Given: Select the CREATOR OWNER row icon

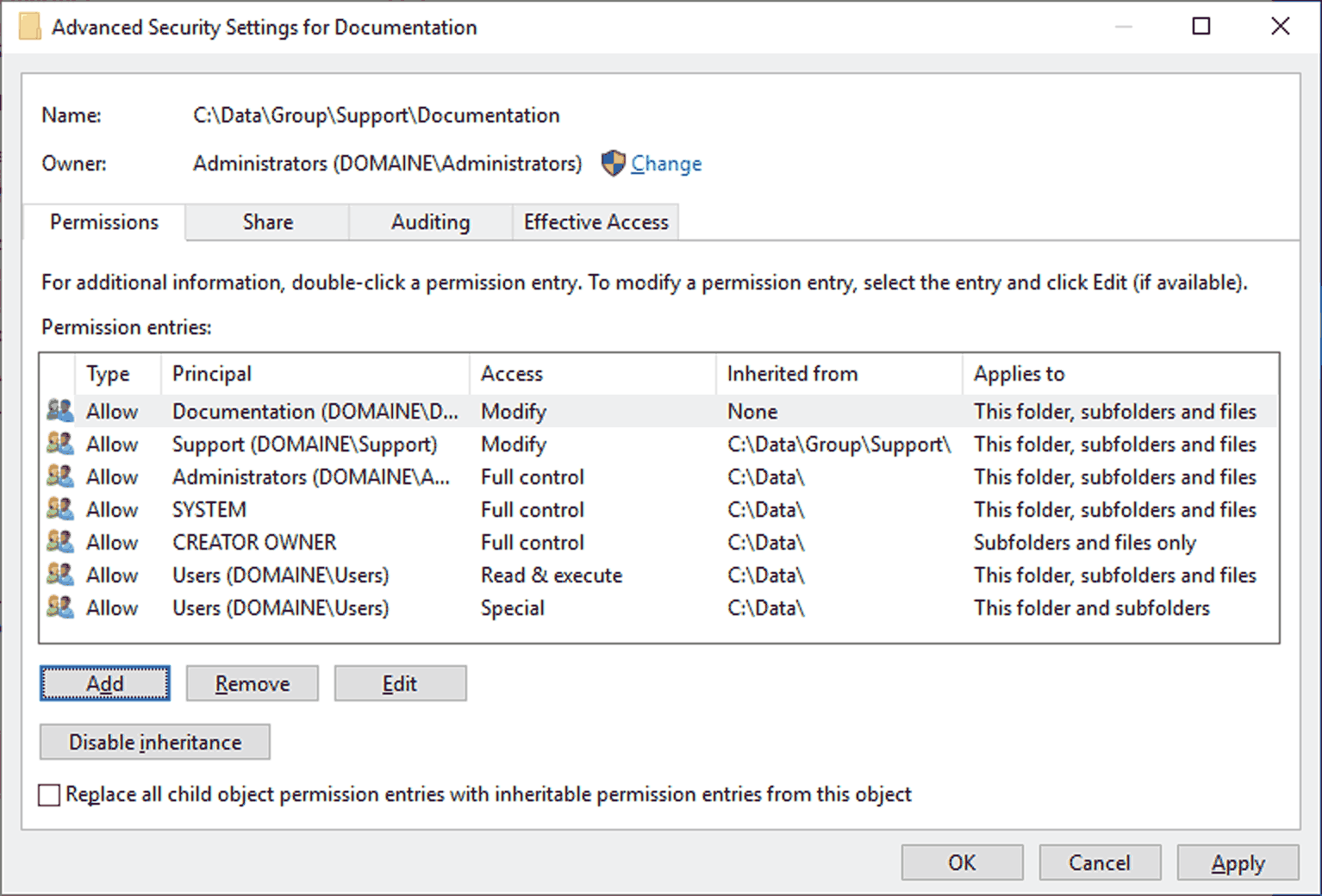Looking at the screenshot, I should click(x=59, y=541).
